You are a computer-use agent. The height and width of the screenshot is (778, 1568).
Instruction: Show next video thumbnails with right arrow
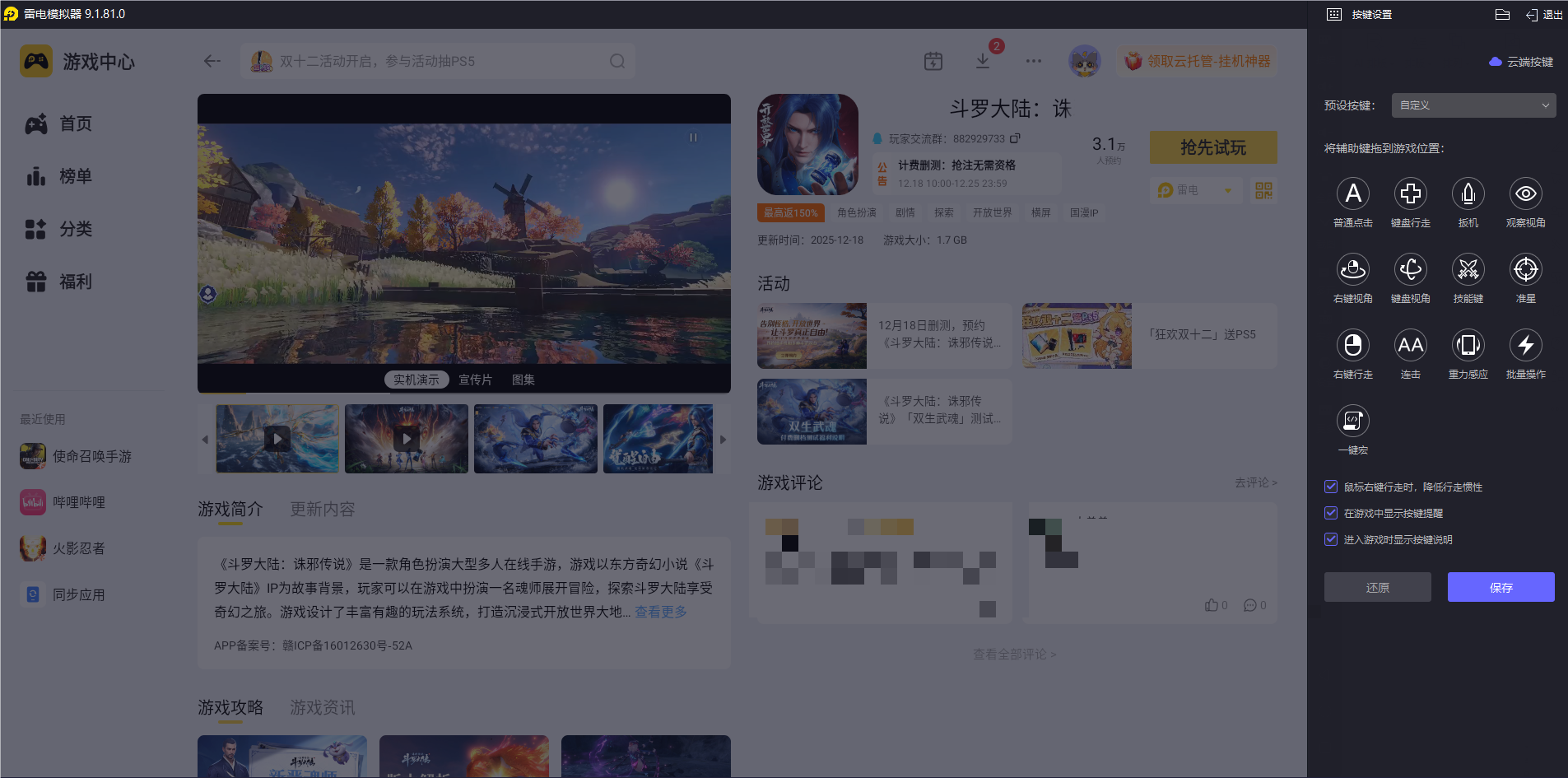(723, 440)
